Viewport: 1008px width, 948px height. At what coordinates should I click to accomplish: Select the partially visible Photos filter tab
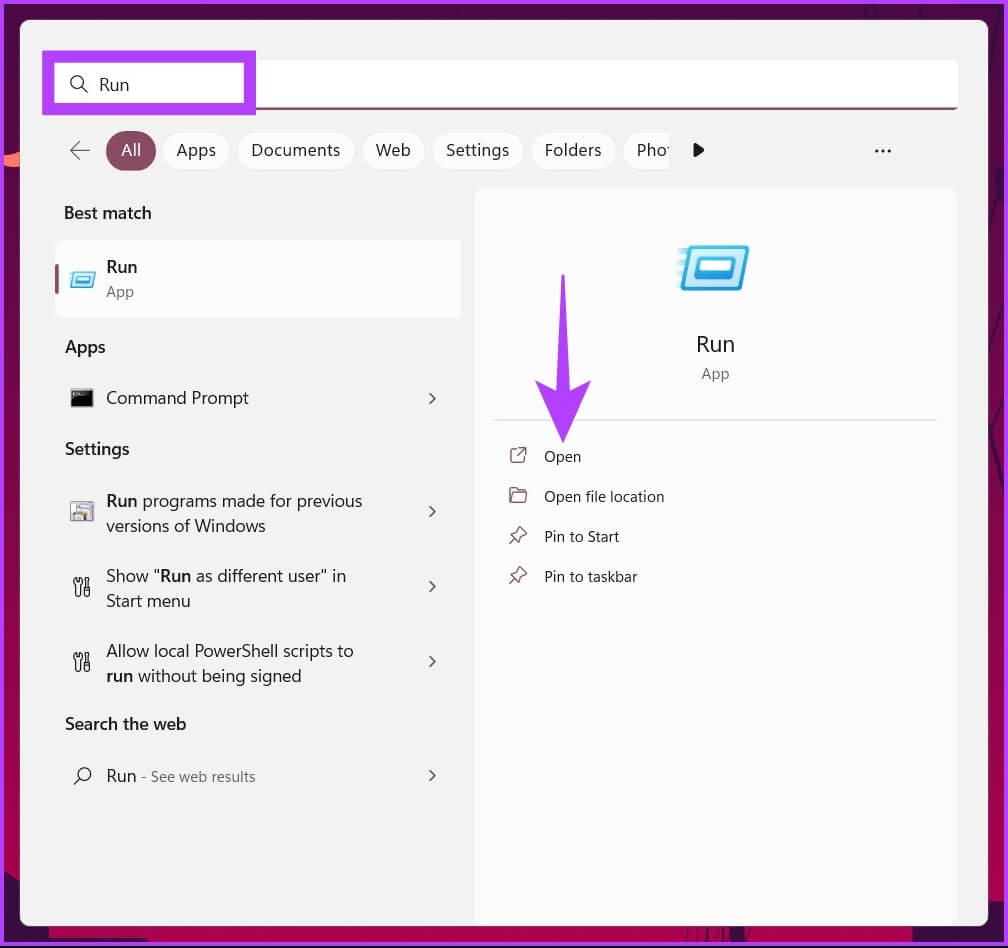pos(647,150)
